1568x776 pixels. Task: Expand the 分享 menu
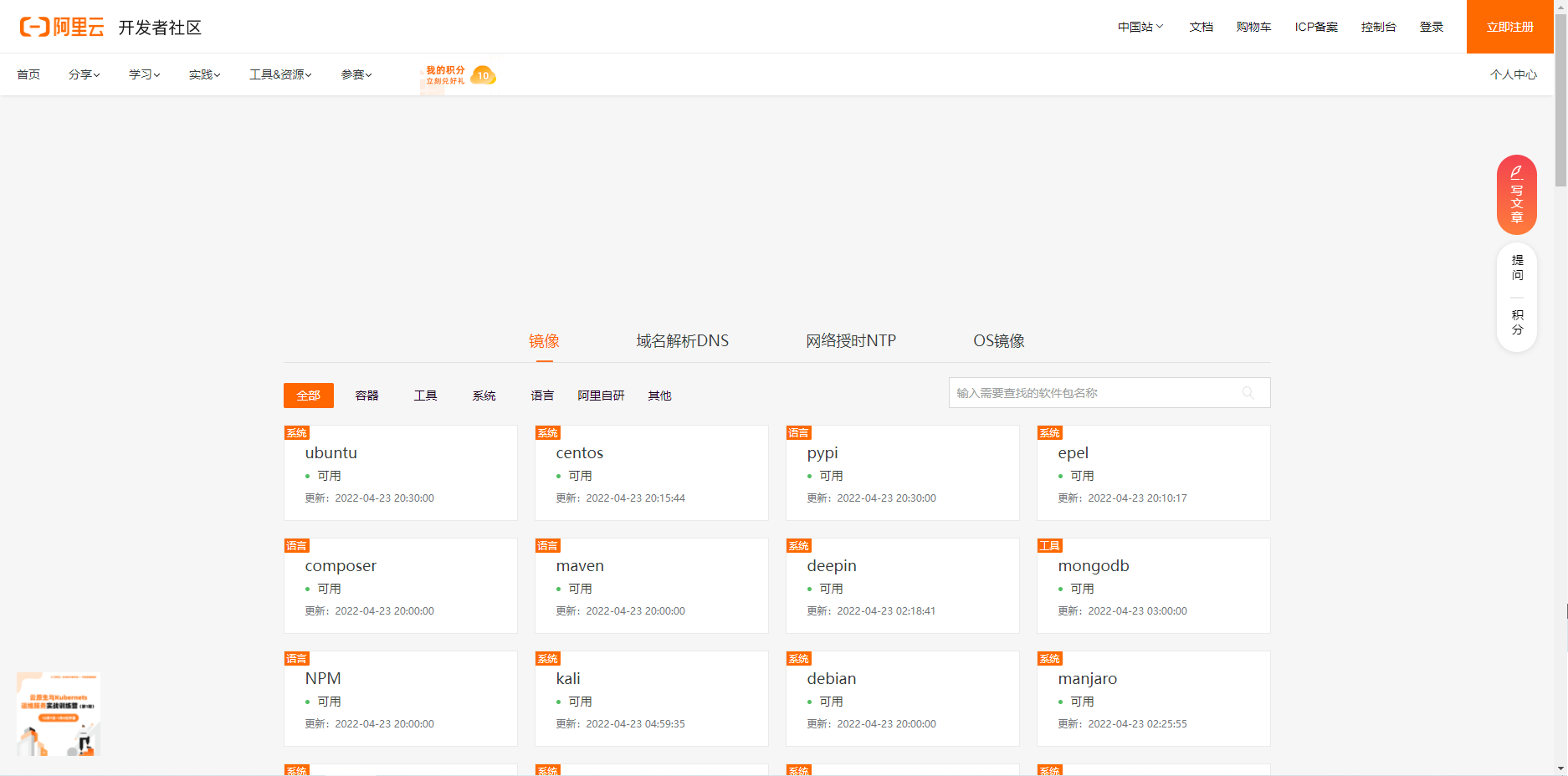tap(84, 74)
